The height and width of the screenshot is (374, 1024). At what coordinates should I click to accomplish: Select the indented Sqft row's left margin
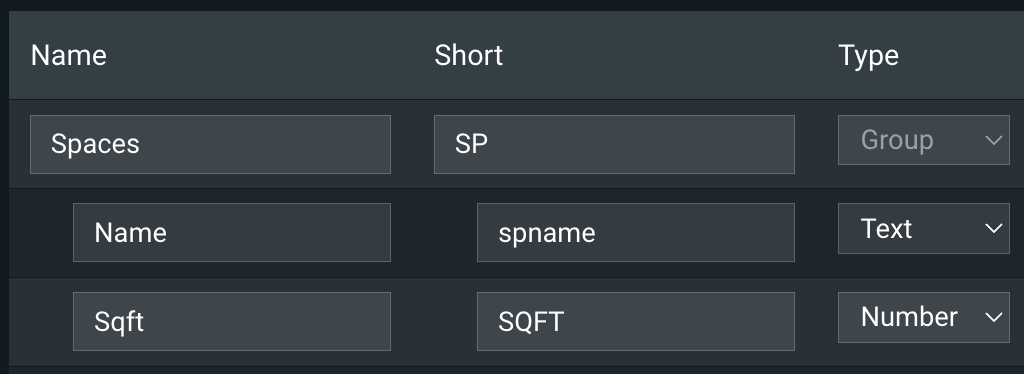pyautogui.click(x=40, y=321)
